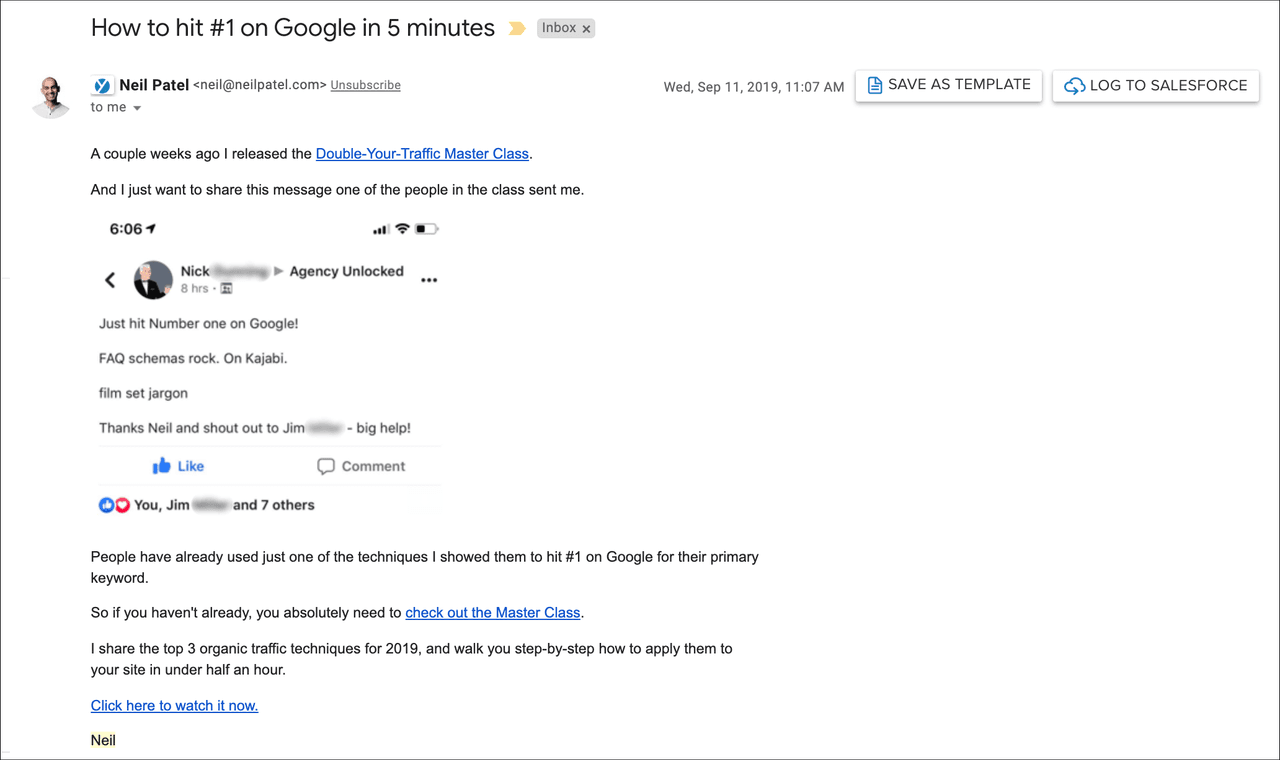This screenshot has width=1280, height=760.
Task: Click the Comment speech bubble icon
Action: pyautogui.click(x=326, y=466)
